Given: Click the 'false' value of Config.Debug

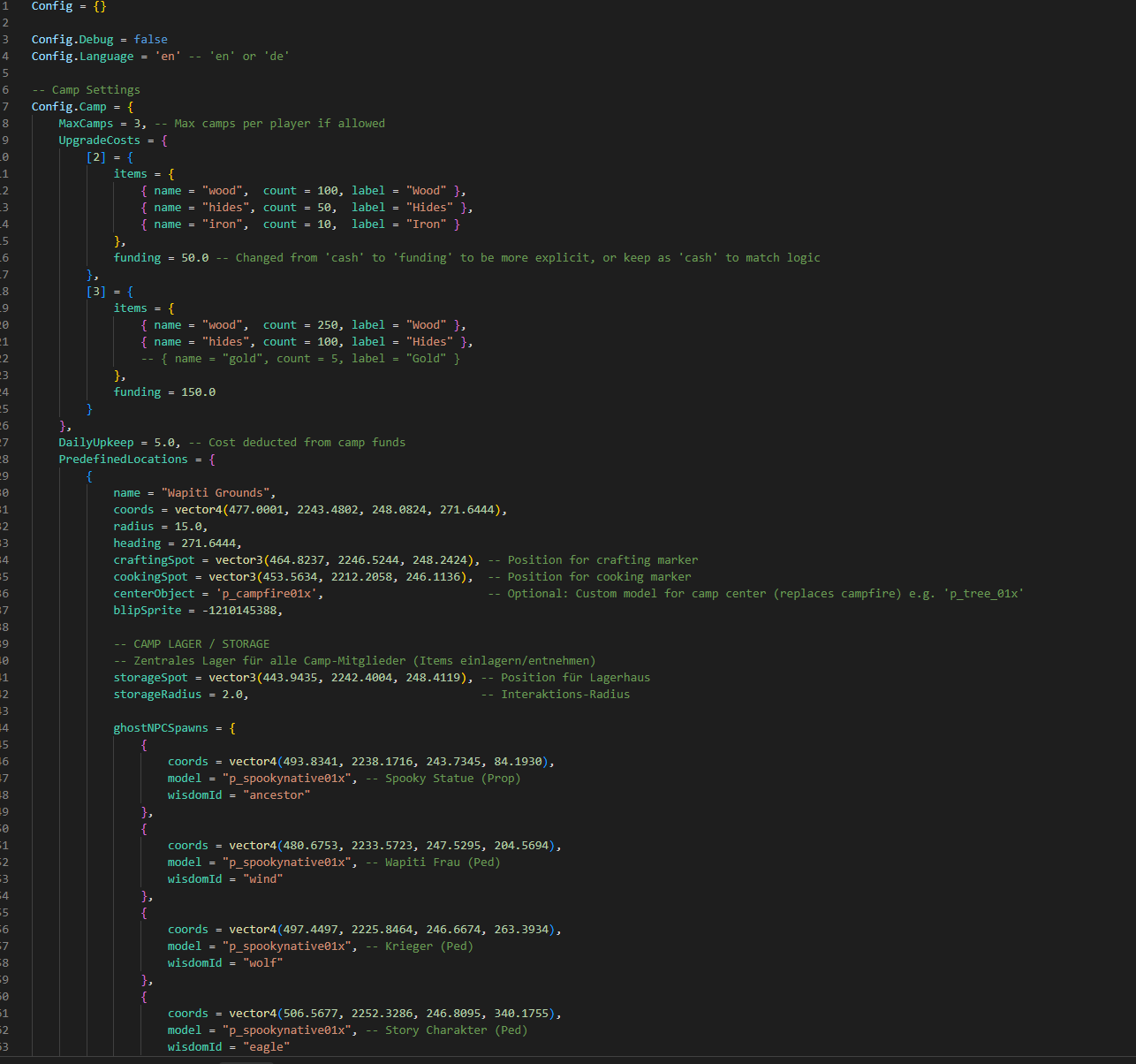Looking at the screenshot, I should pyautogui.click(x=150, y=40).
